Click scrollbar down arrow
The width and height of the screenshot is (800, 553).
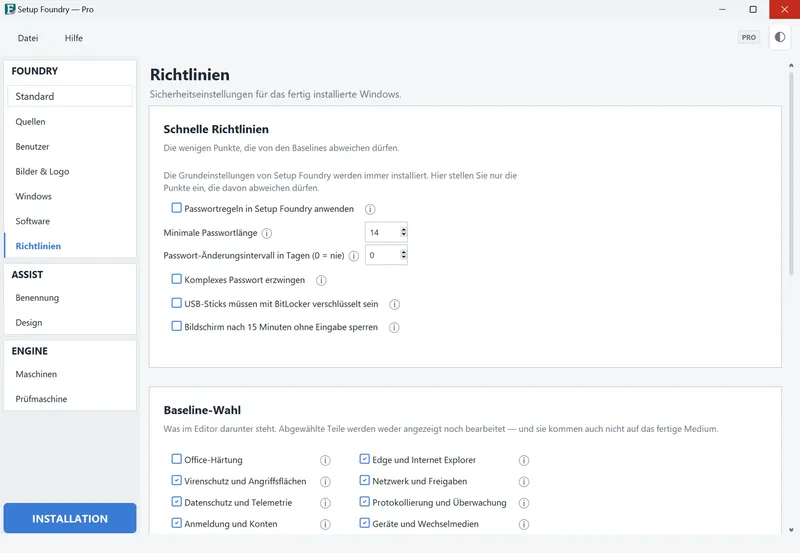pyautogui.click(x=791, y=530)
